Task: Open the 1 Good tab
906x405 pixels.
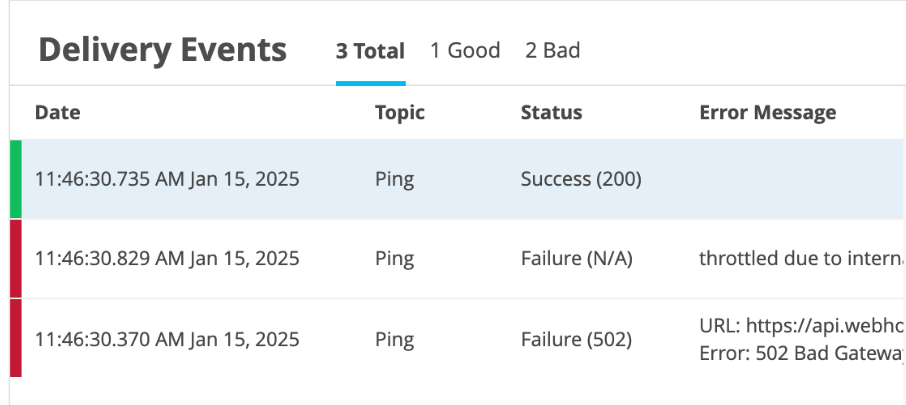Action: click(x=465, y=51)
